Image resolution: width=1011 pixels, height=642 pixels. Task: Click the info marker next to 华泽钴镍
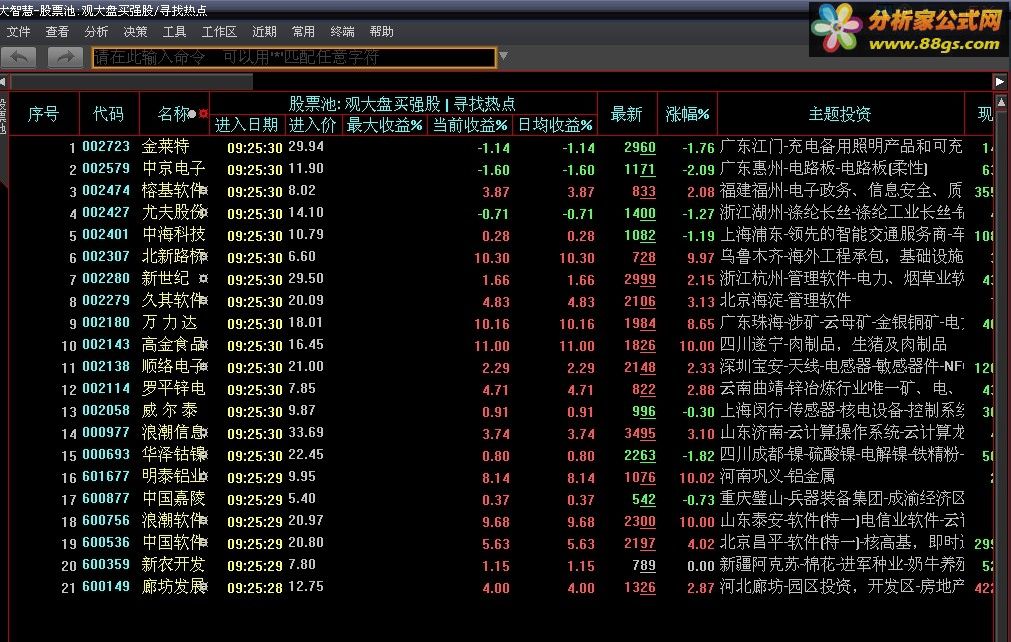[203, 454]
